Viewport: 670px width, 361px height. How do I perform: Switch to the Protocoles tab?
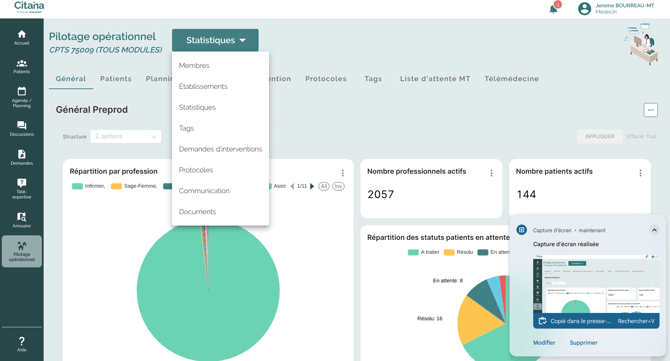pyautogui.click(x=326, y=79)
